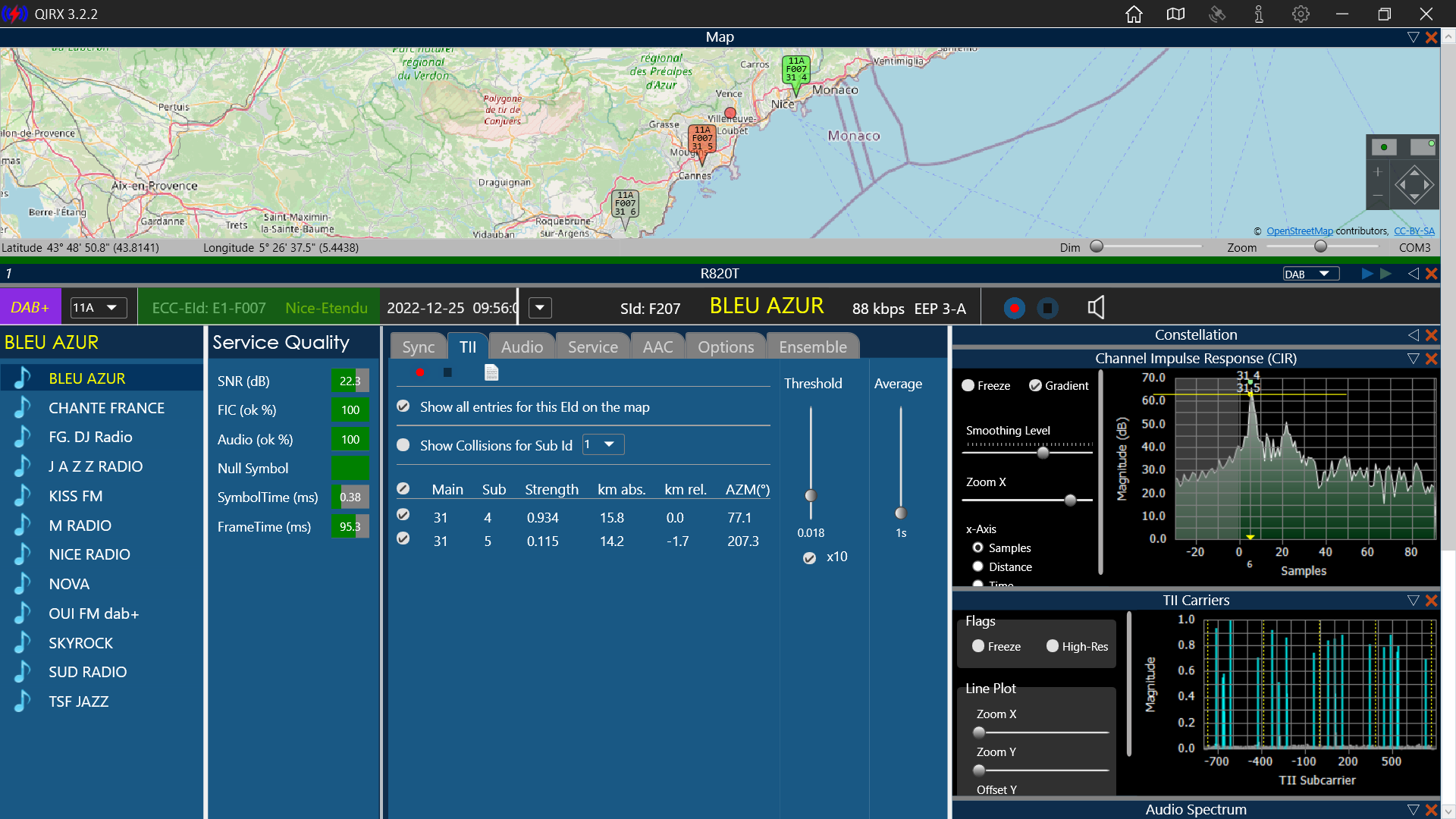Close the Constellation panel
1456x819 pixels.
coord(1432,335)
